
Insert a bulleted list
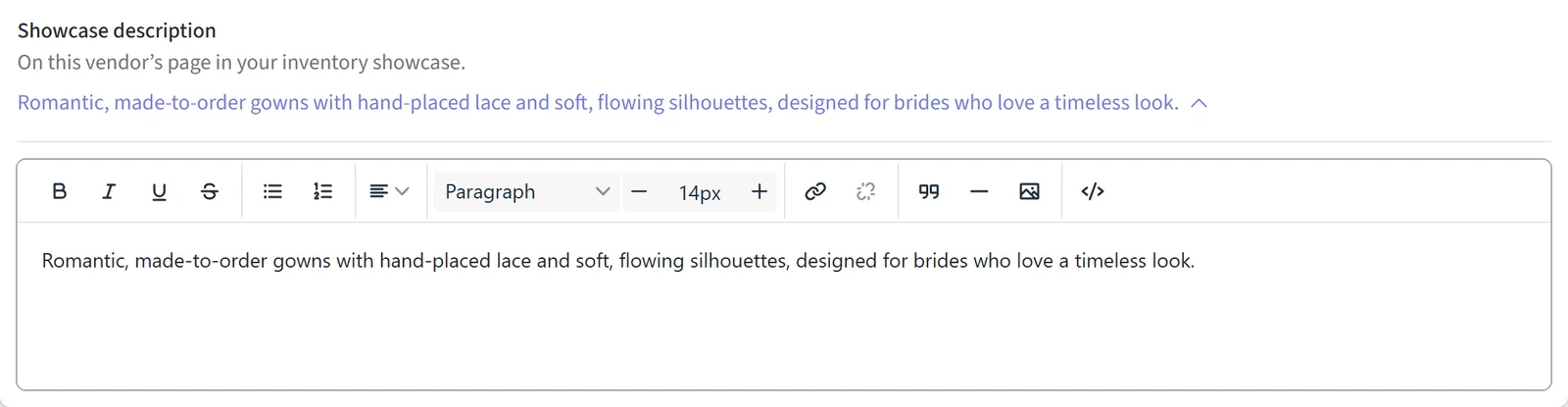(272, 191)
